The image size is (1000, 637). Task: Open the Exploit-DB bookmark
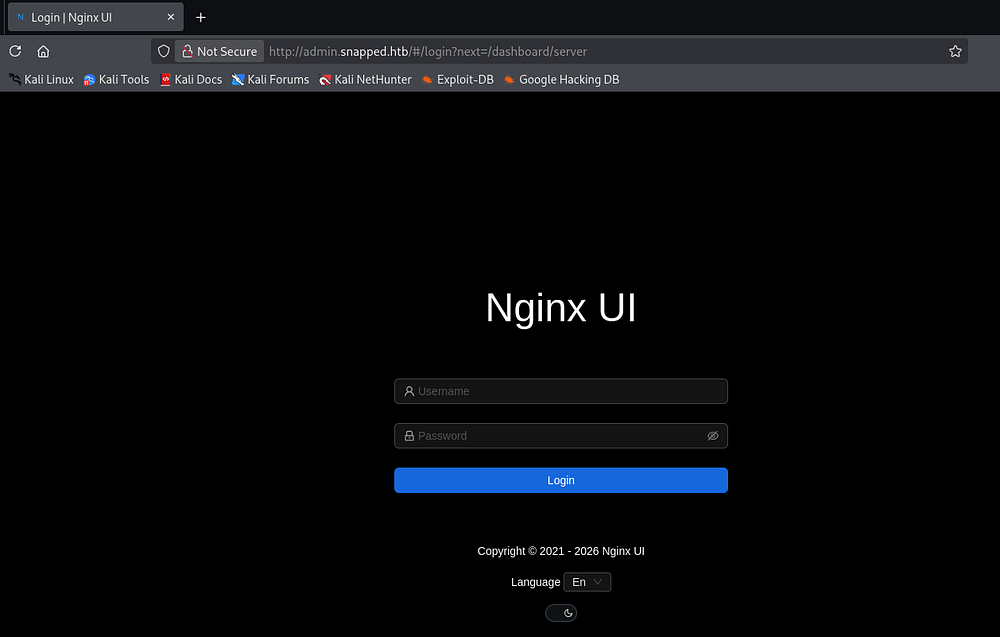click(x=457, y=79)
